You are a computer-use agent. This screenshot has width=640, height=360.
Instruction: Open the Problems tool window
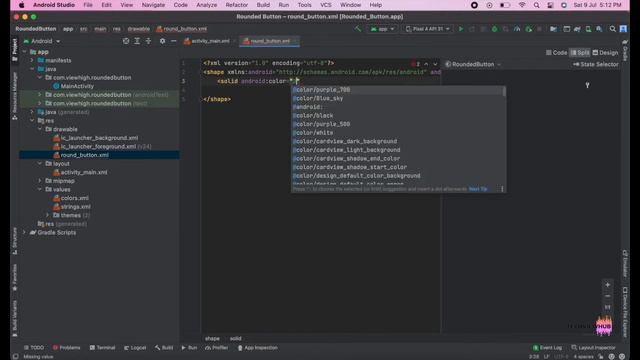click(67, 348)
